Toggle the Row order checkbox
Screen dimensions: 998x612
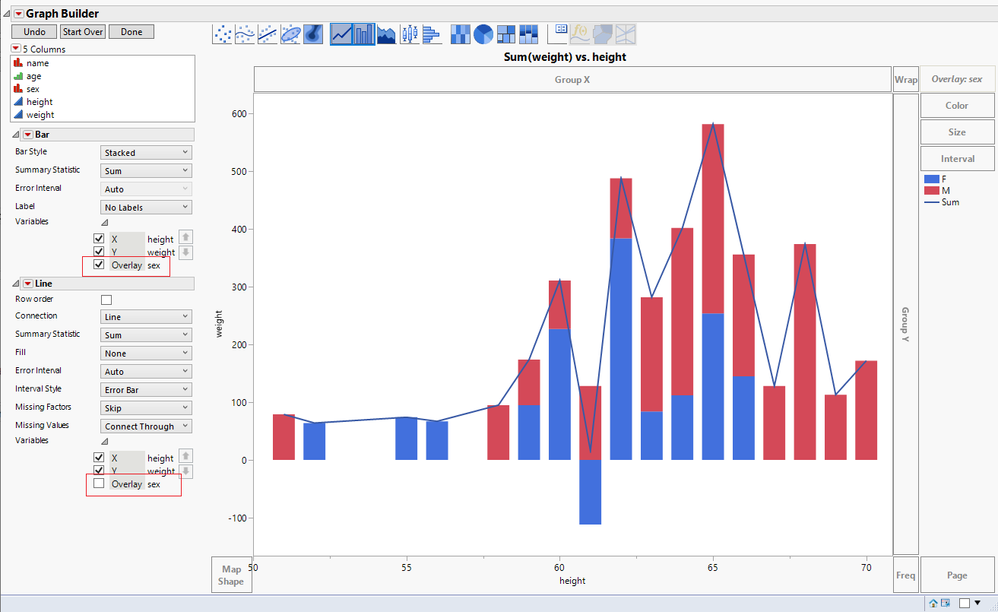tap(107, 300)
